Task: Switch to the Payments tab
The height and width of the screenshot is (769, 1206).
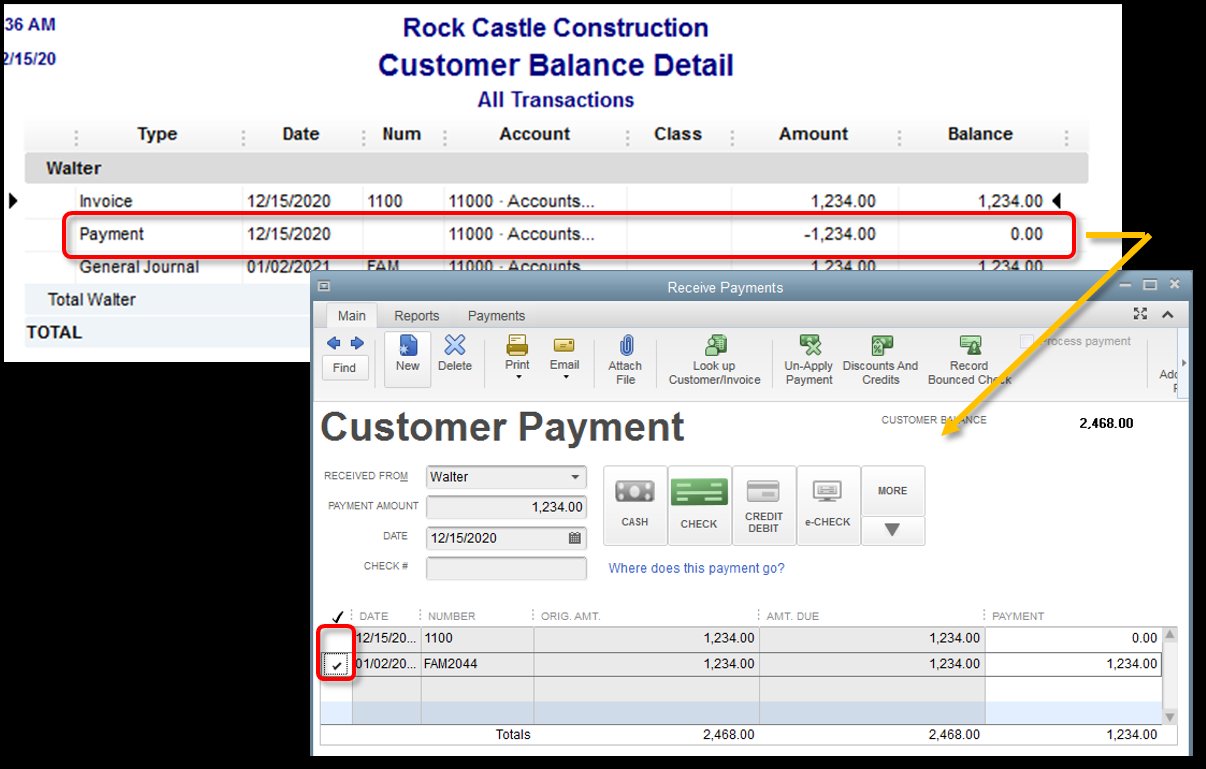Action: click(496, 316)
